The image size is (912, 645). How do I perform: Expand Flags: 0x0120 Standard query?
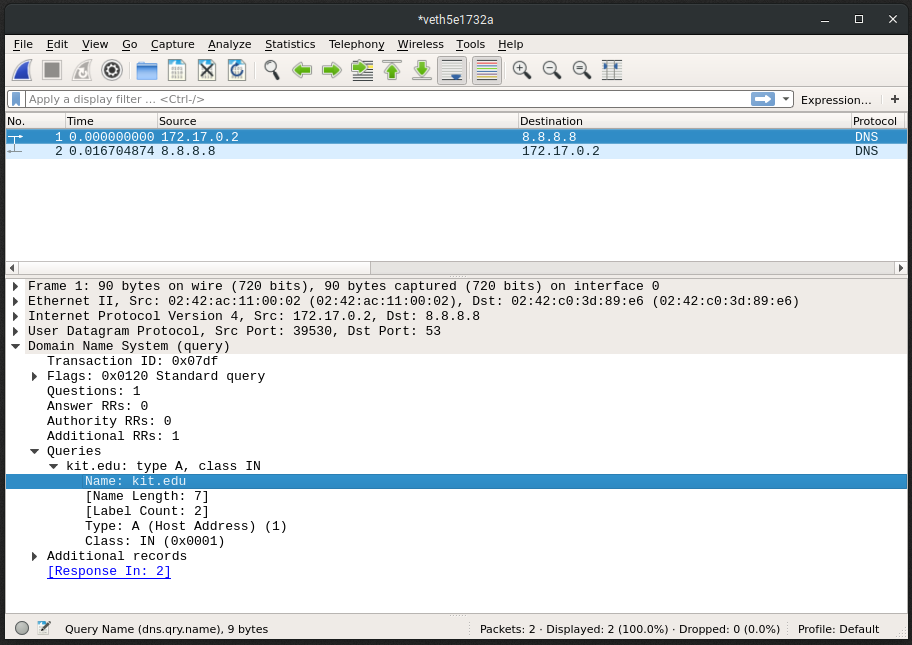35,376
